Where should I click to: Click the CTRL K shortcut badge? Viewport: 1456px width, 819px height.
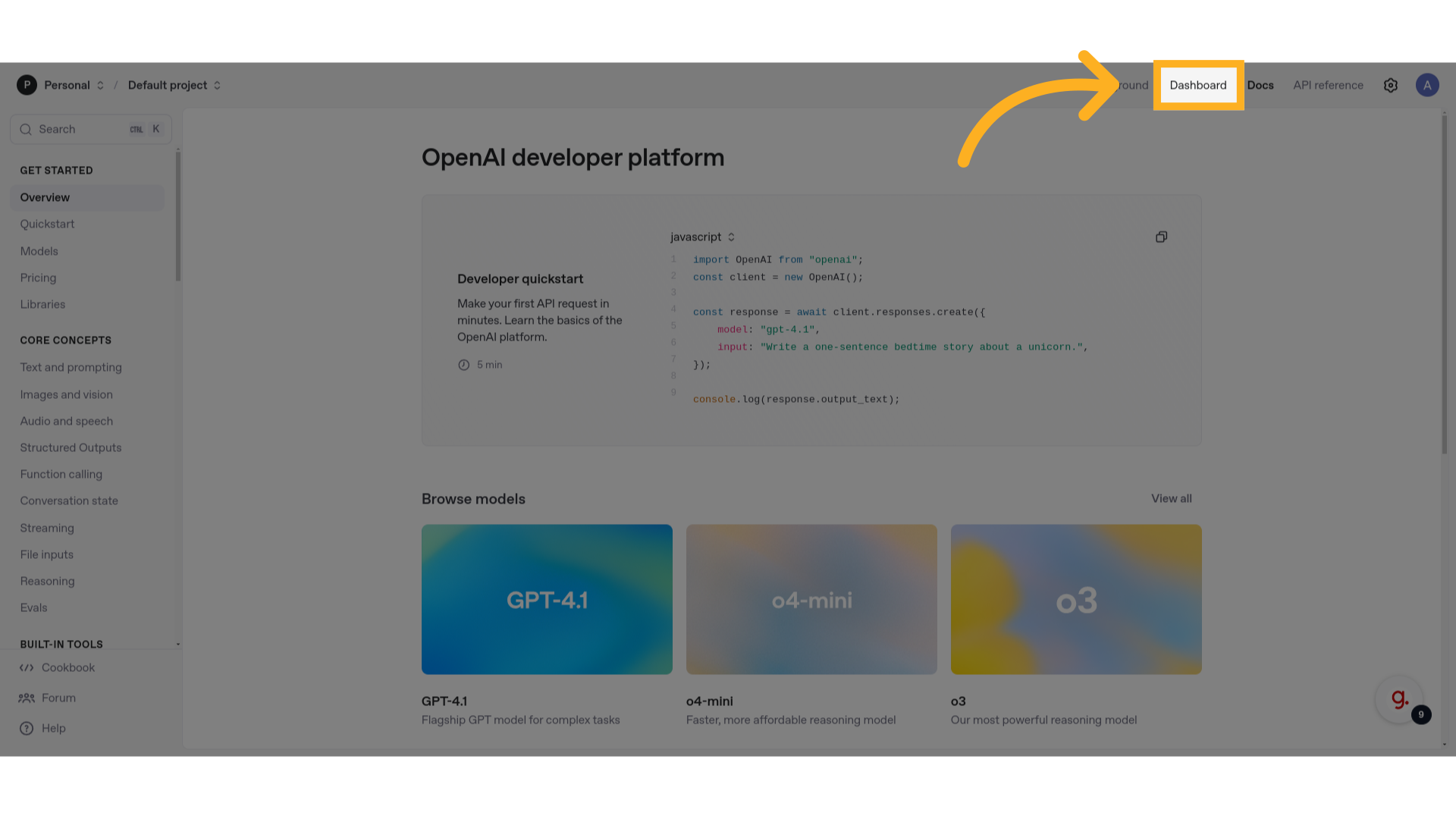145,130
